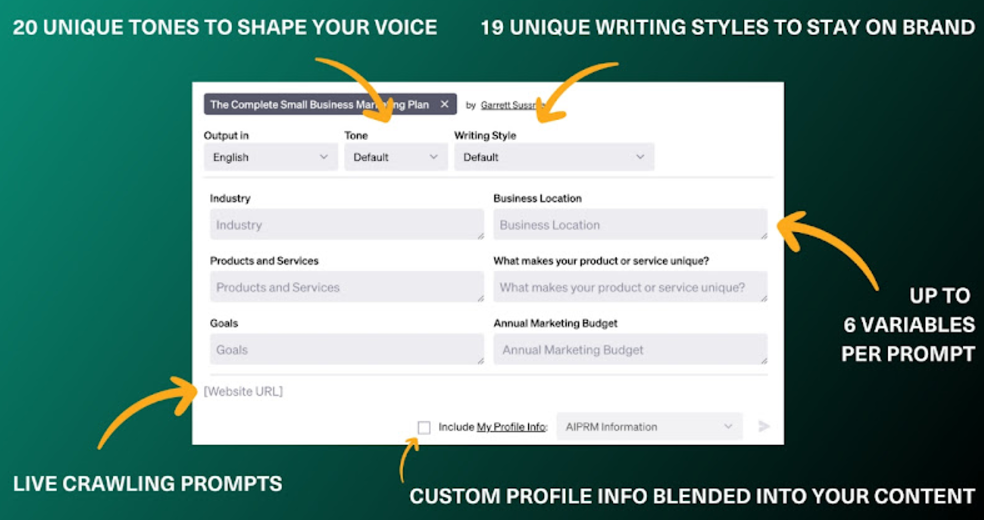Image resolution: width=984 pixels, height=520 pixels.
Task: Focus the Annual Marketing Budget field
Action: point(630,349)
